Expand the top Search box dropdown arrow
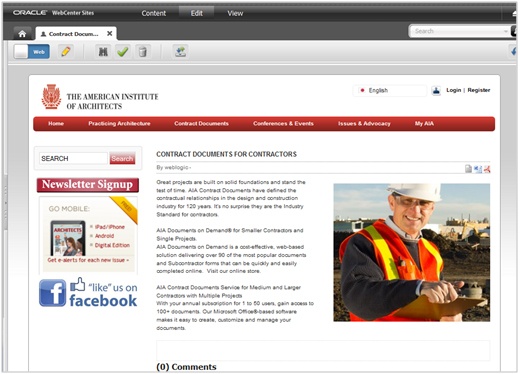The image size is (520, 374). (505, 31)
